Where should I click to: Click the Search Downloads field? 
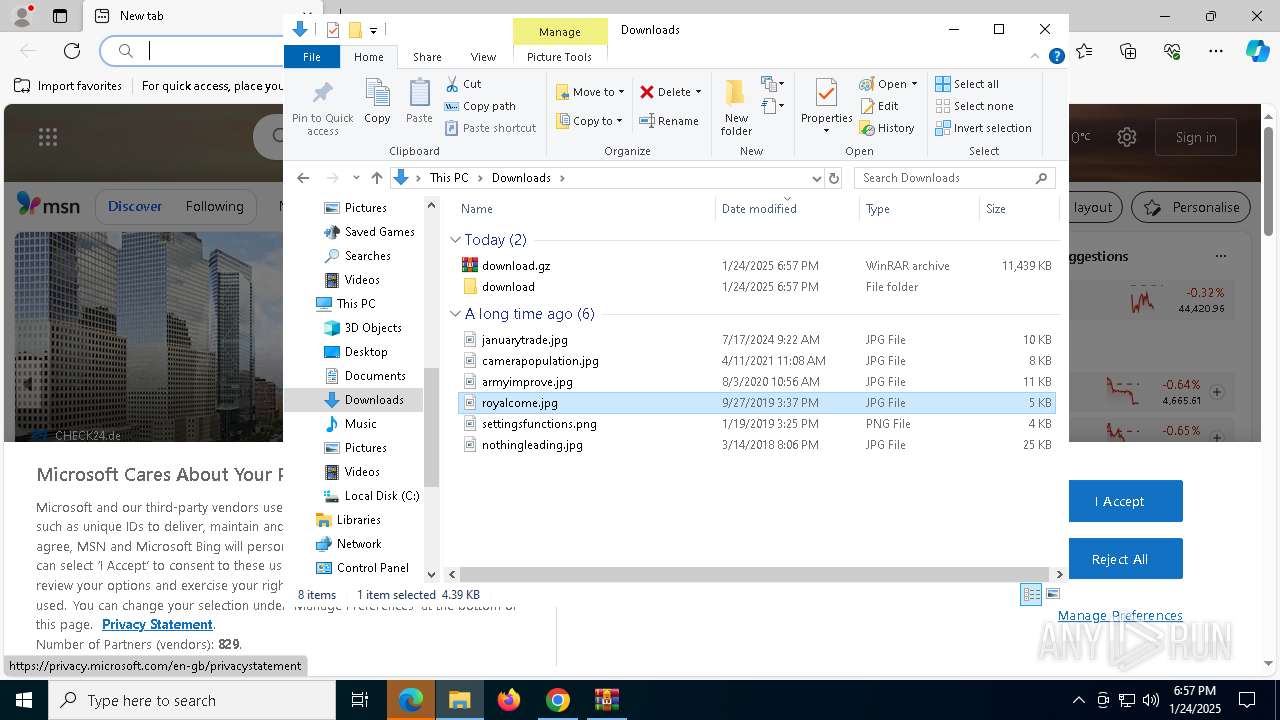[955, 178]
